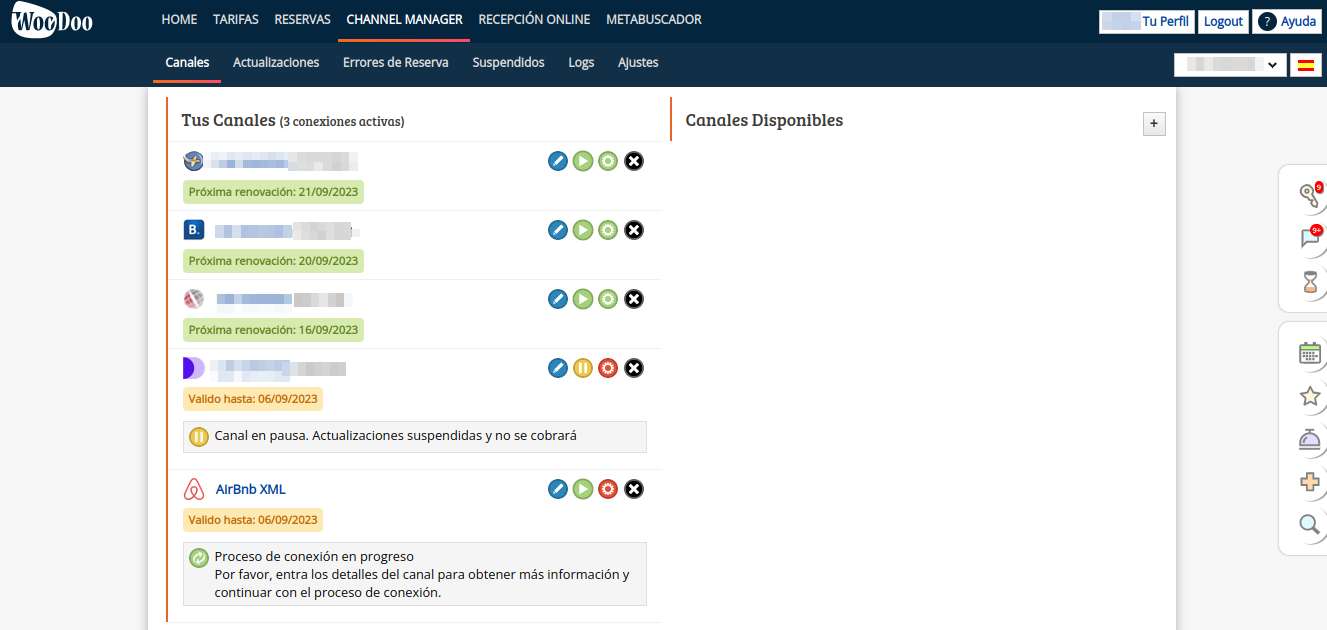Open gear settings for channel renewing 21/09/2023
This screenshot has width=1327, height=630.
coord(608,161)
